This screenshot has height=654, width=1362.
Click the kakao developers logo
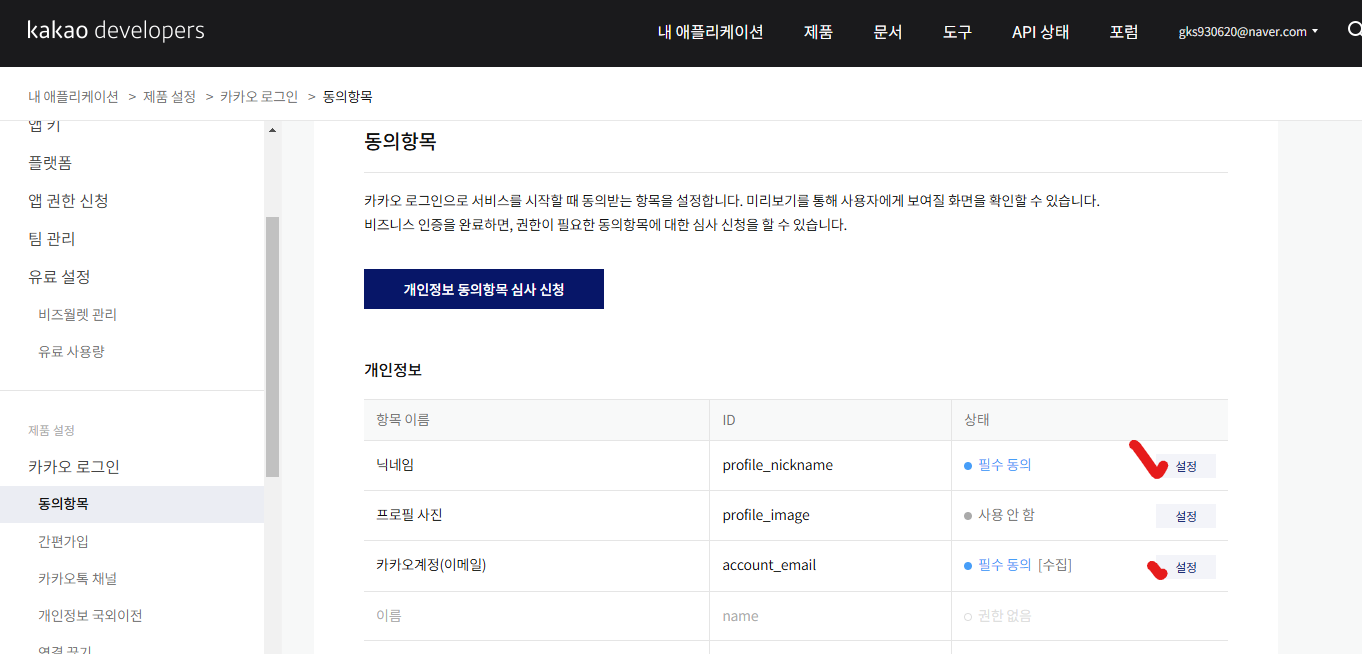click(116, 31)
